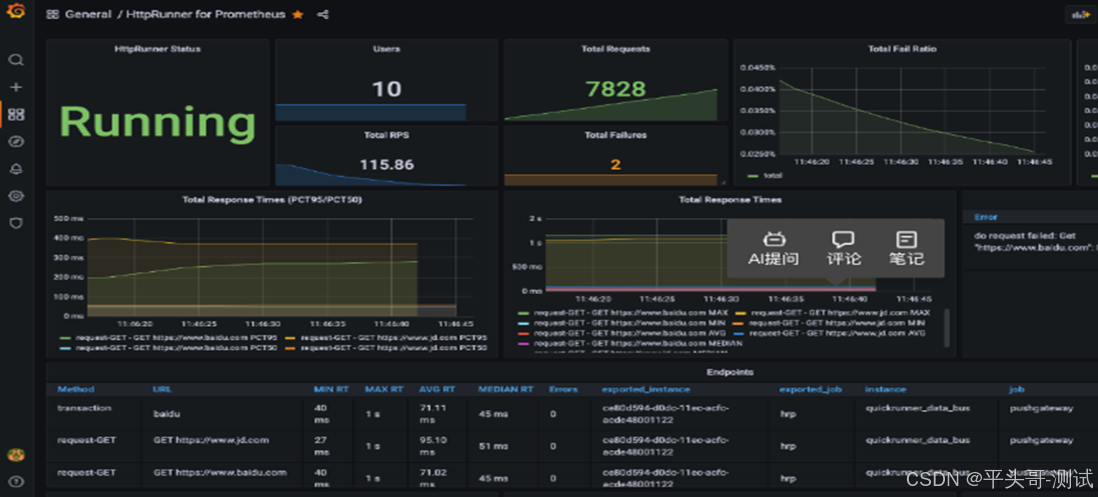Open the Total Fail Ratio panel title menu

coord(902,49)
